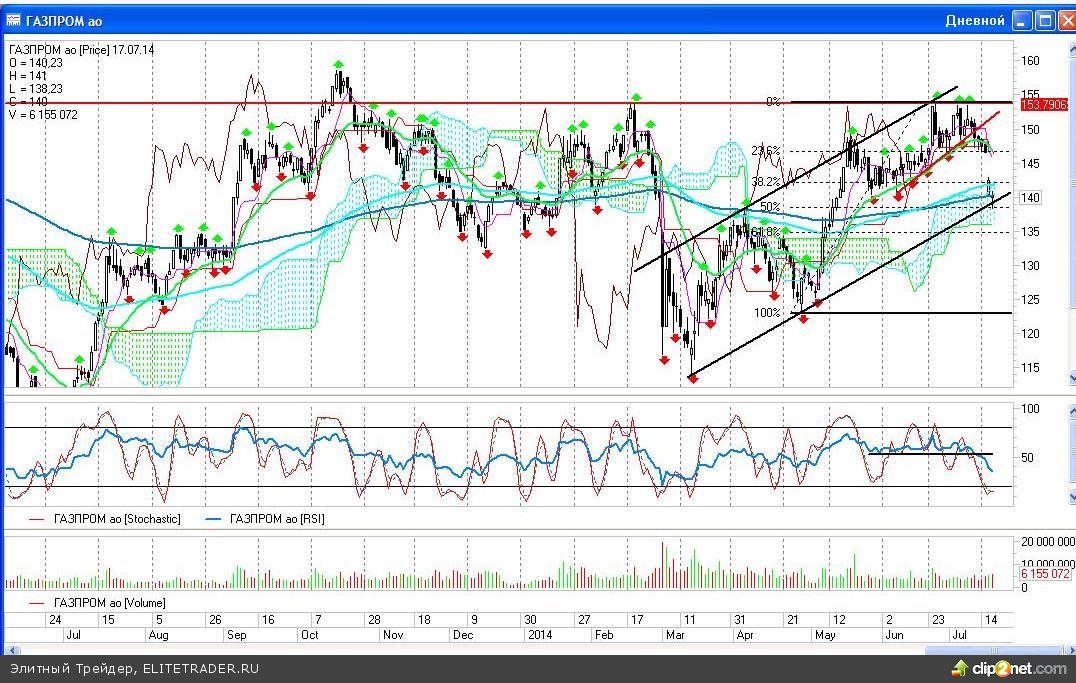Click the chart window icon in title bar

click(14, 20)
